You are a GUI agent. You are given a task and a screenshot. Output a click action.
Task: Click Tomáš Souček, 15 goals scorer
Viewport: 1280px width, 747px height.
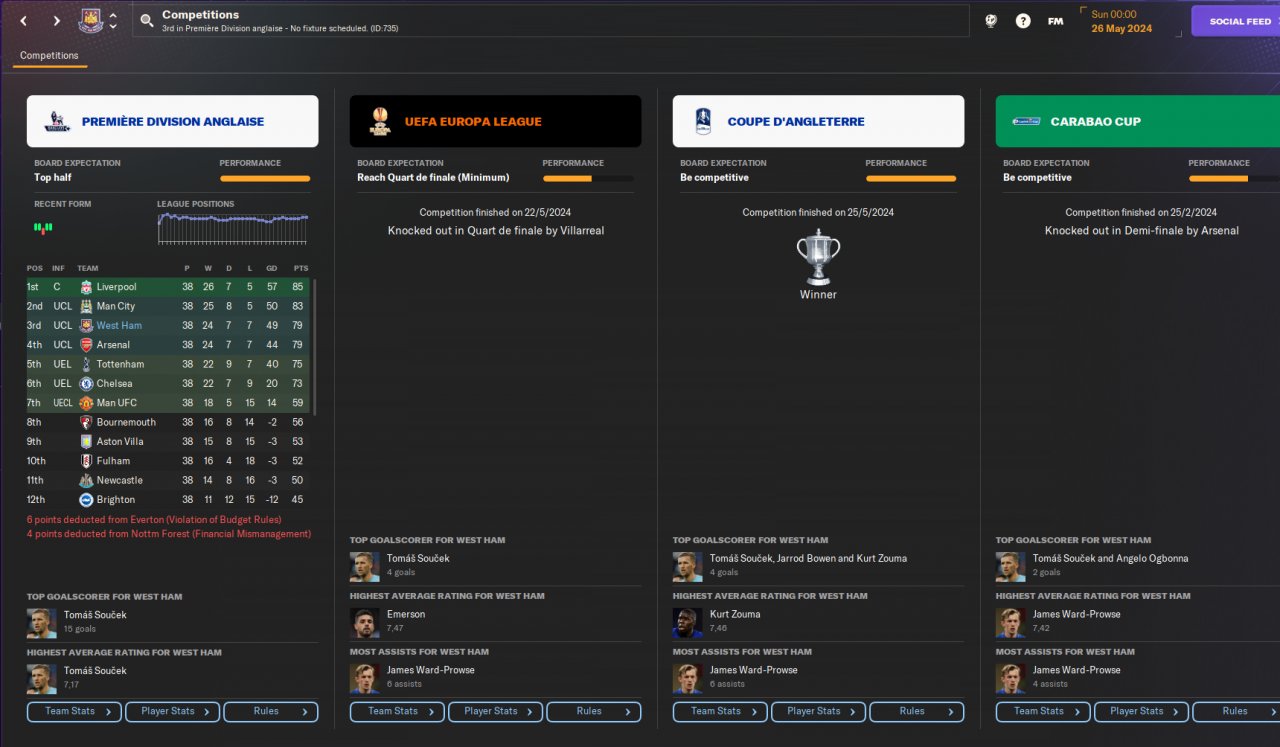(x=95, y=615)
